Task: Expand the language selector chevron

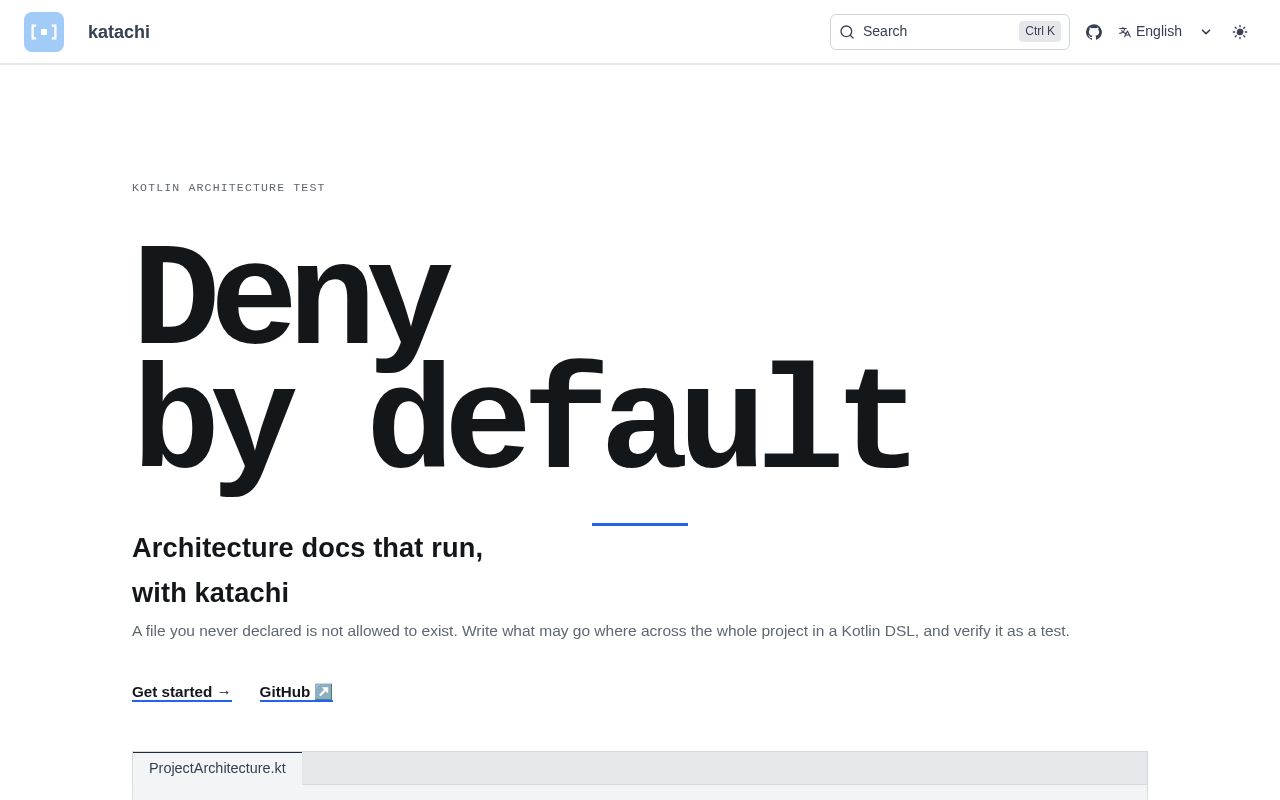Action: (x=1206, y=32)
